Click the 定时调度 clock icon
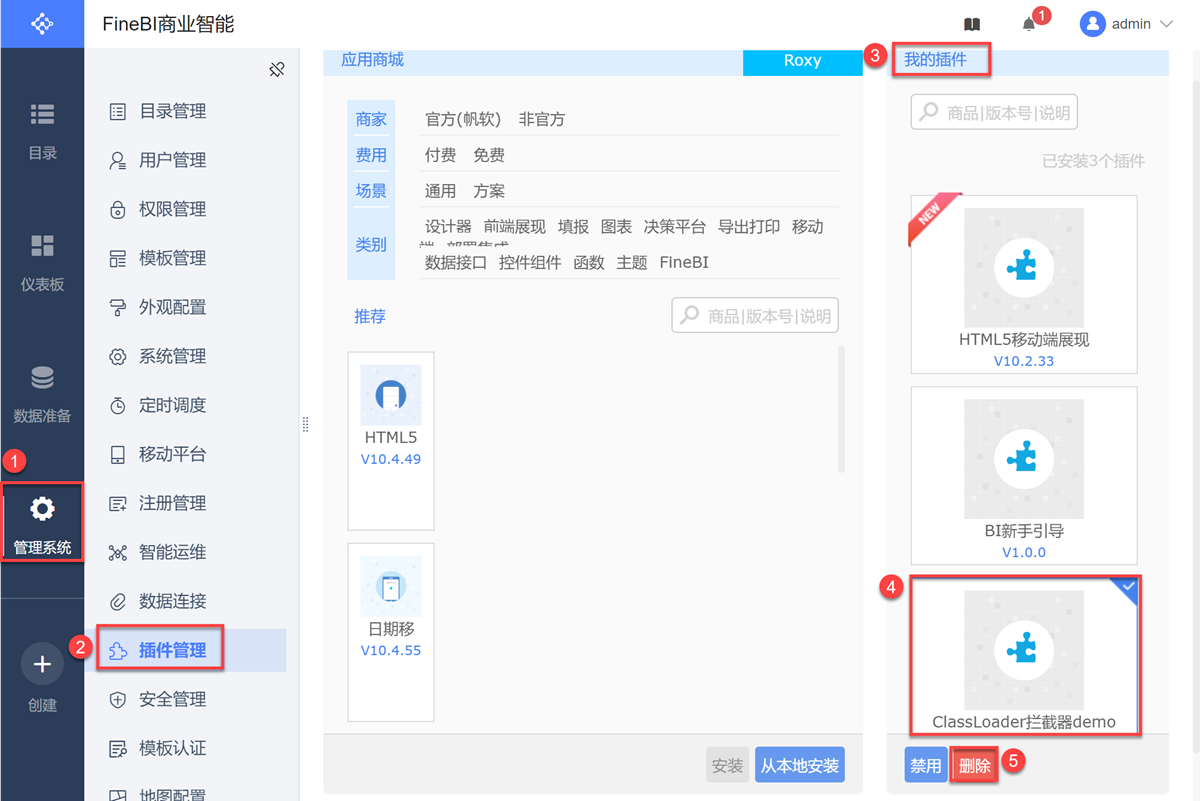 pos(118,405)
